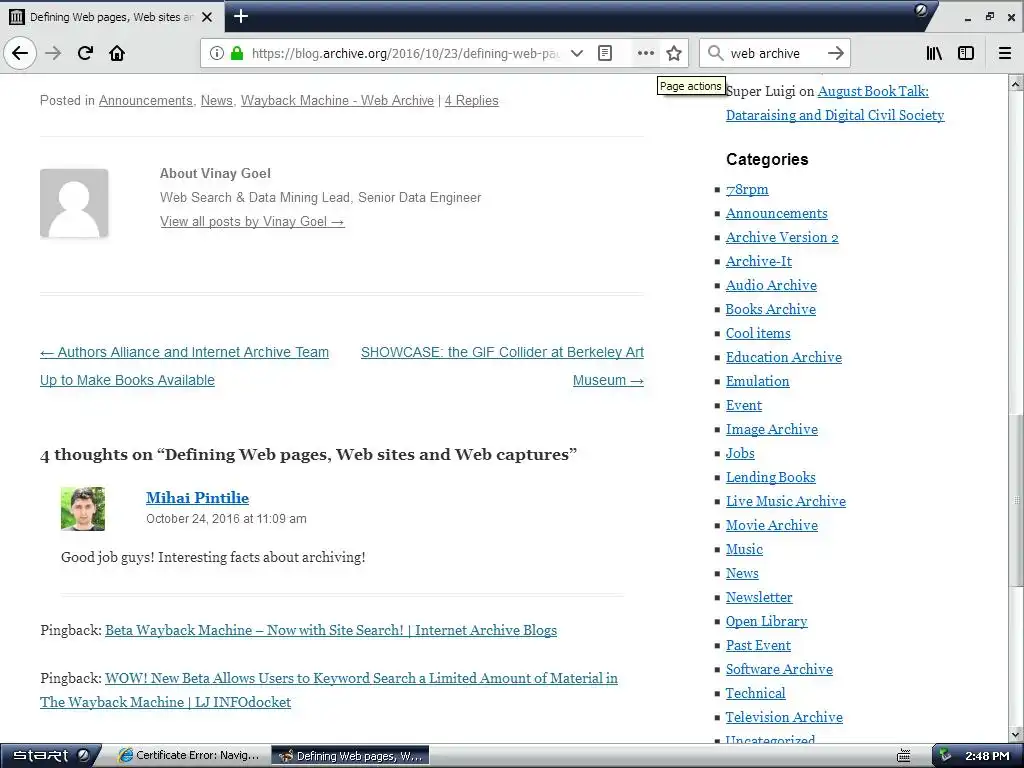
Task: Open WOW! New Beta pingback link
Action: (x=328, y=690)
